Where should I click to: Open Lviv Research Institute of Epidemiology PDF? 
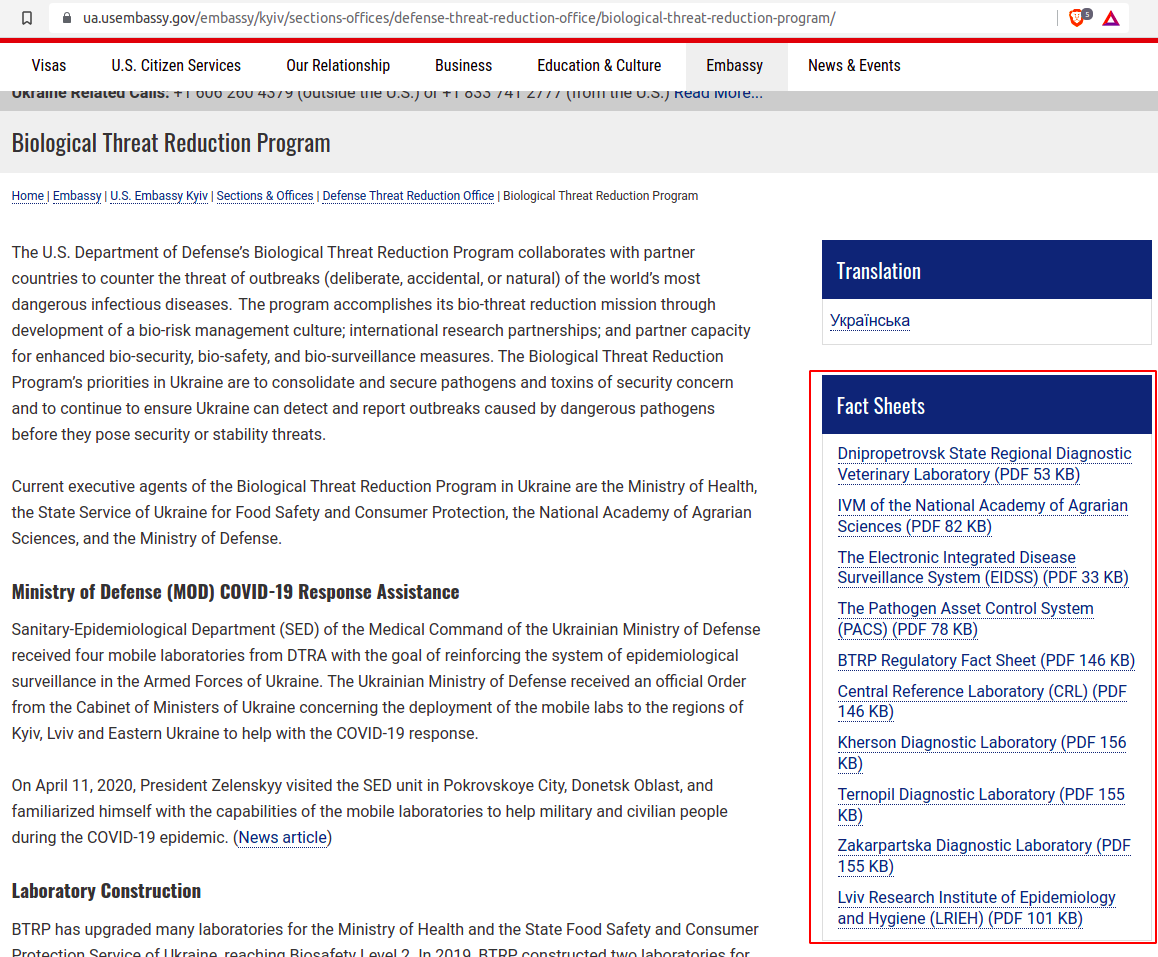pyautogui.click(x=976, y=908)
